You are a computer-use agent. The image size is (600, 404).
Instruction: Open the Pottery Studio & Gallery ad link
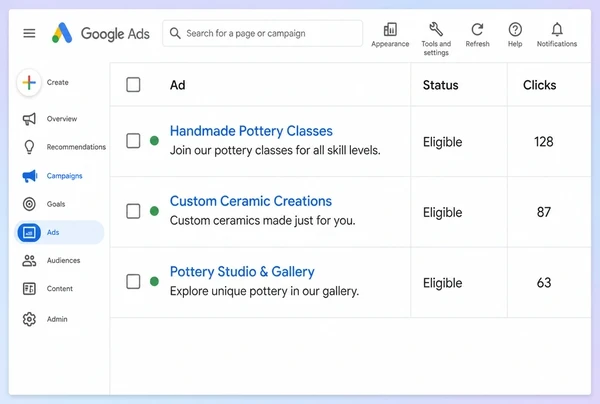[242, 272]
